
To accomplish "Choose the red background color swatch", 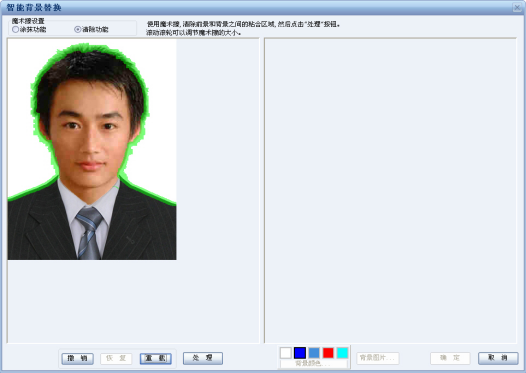I will [x=328, y=353].
